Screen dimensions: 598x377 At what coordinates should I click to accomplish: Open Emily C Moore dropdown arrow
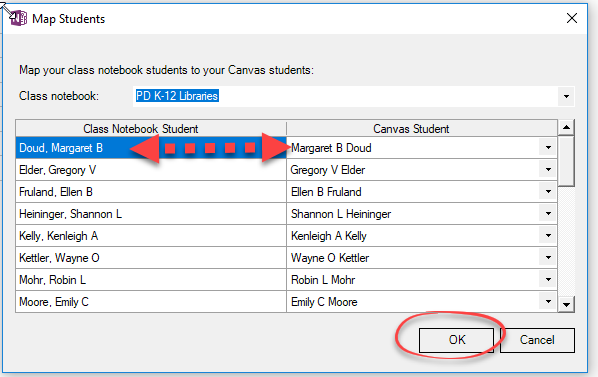coord(548,302)
